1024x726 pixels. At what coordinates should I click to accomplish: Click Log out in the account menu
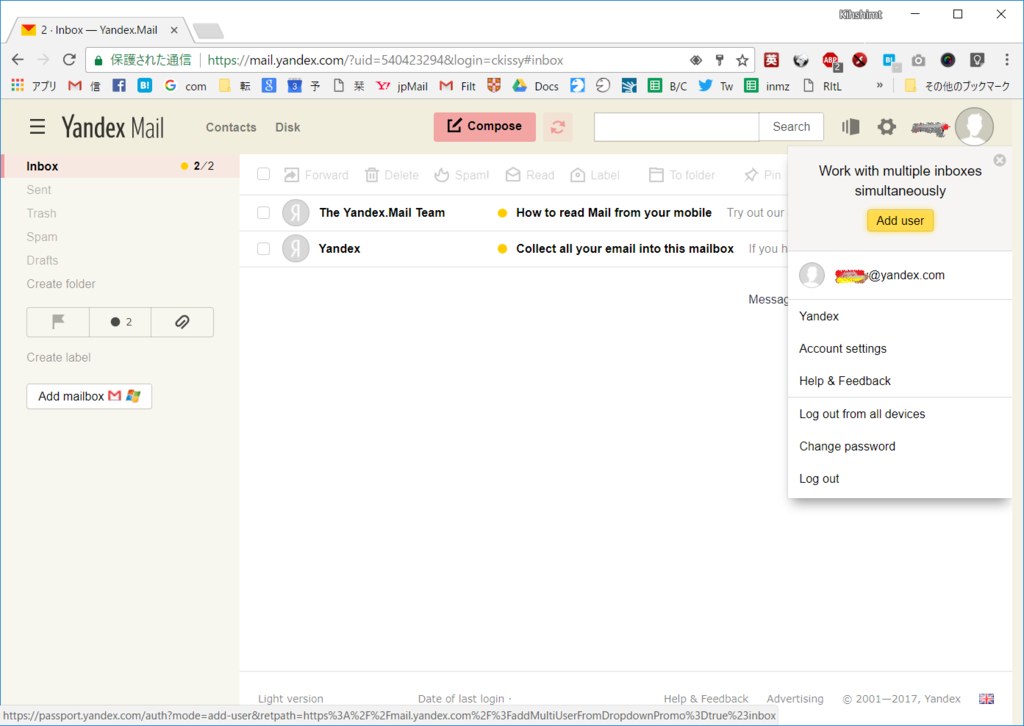[818, 479]
